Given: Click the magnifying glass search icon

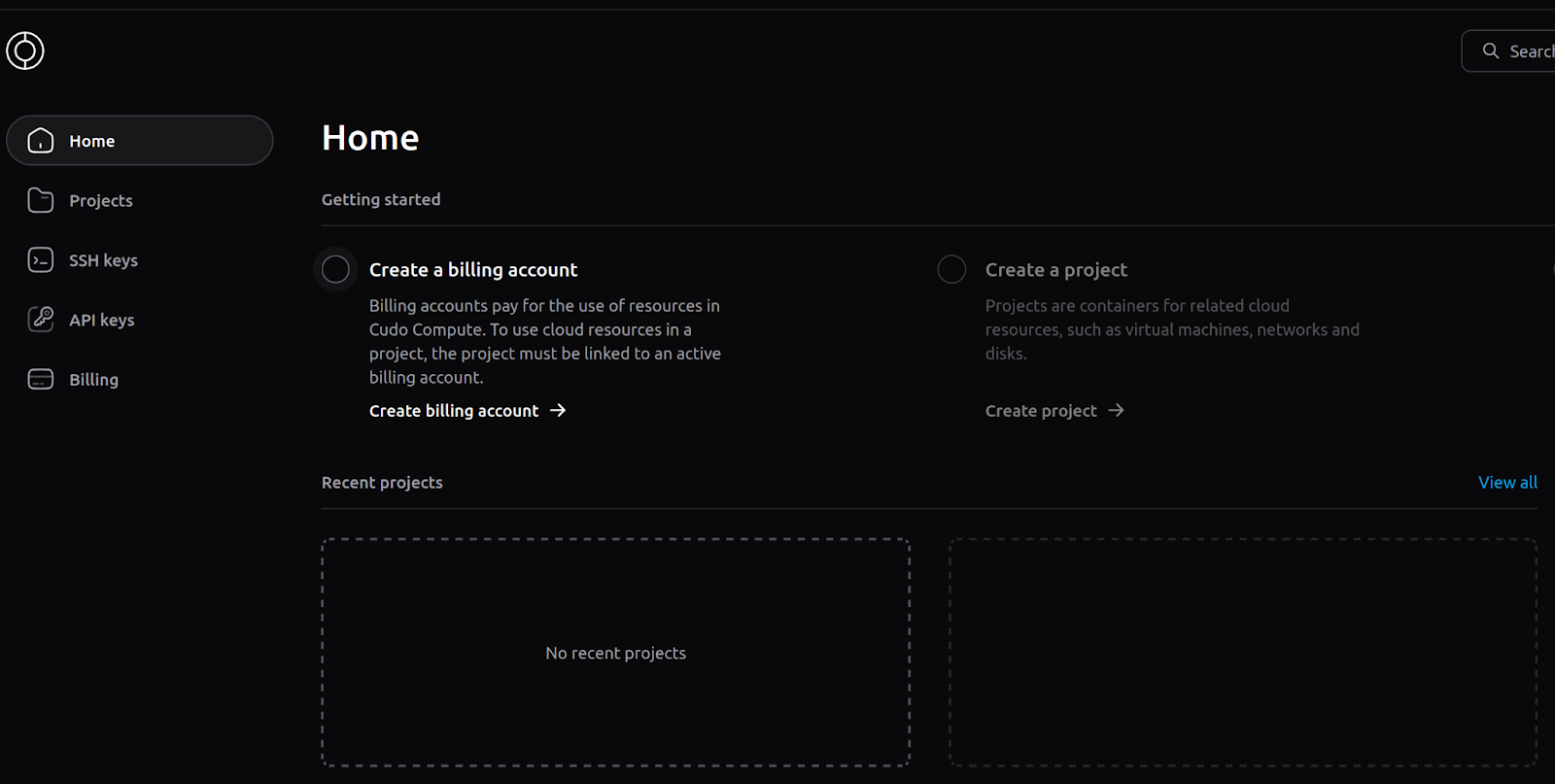Looking at the screenshot, I should pos(1491,51).
